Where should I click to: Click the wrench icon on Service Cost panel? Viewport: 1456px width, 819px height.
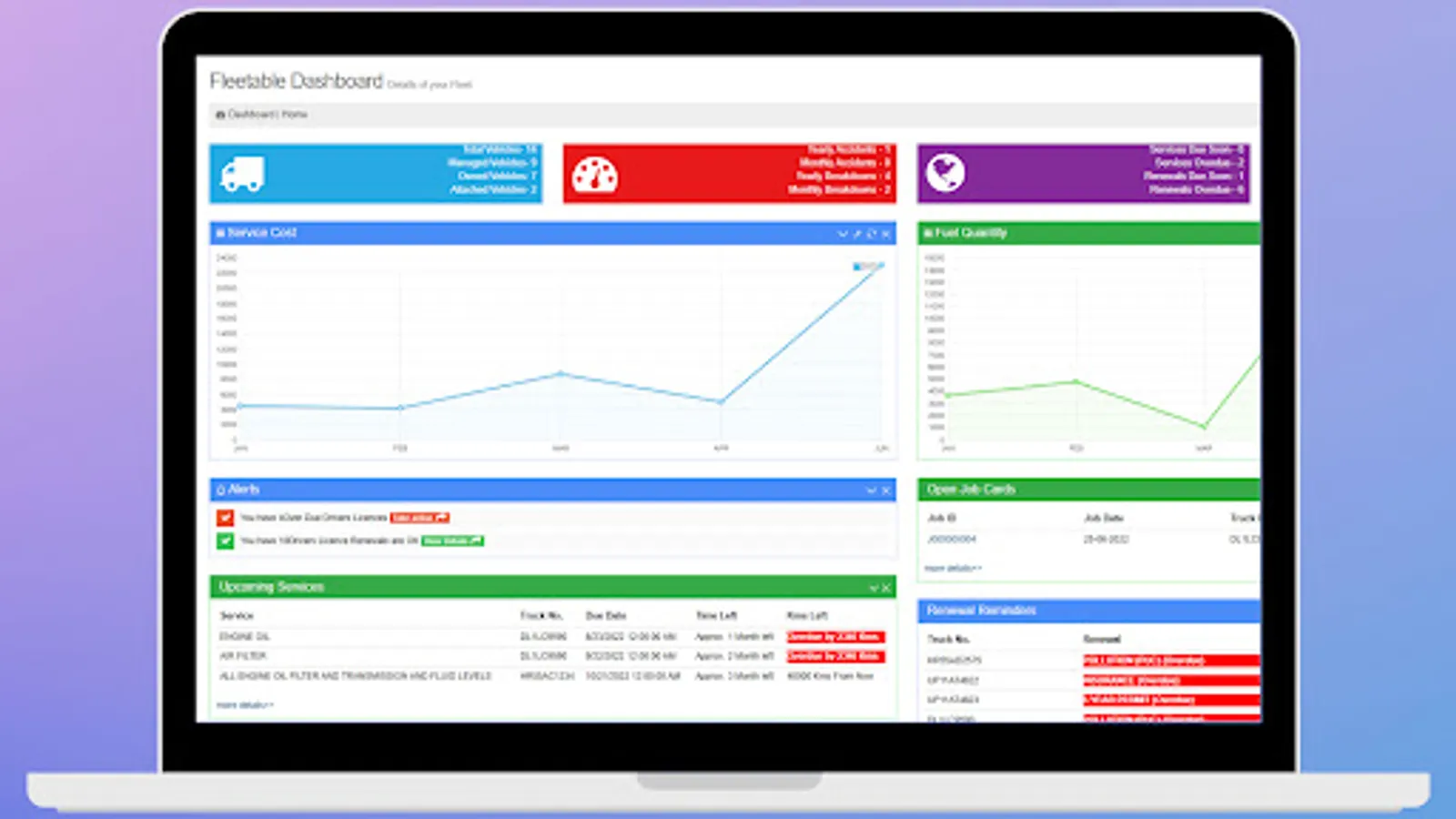tap(857, 234)
